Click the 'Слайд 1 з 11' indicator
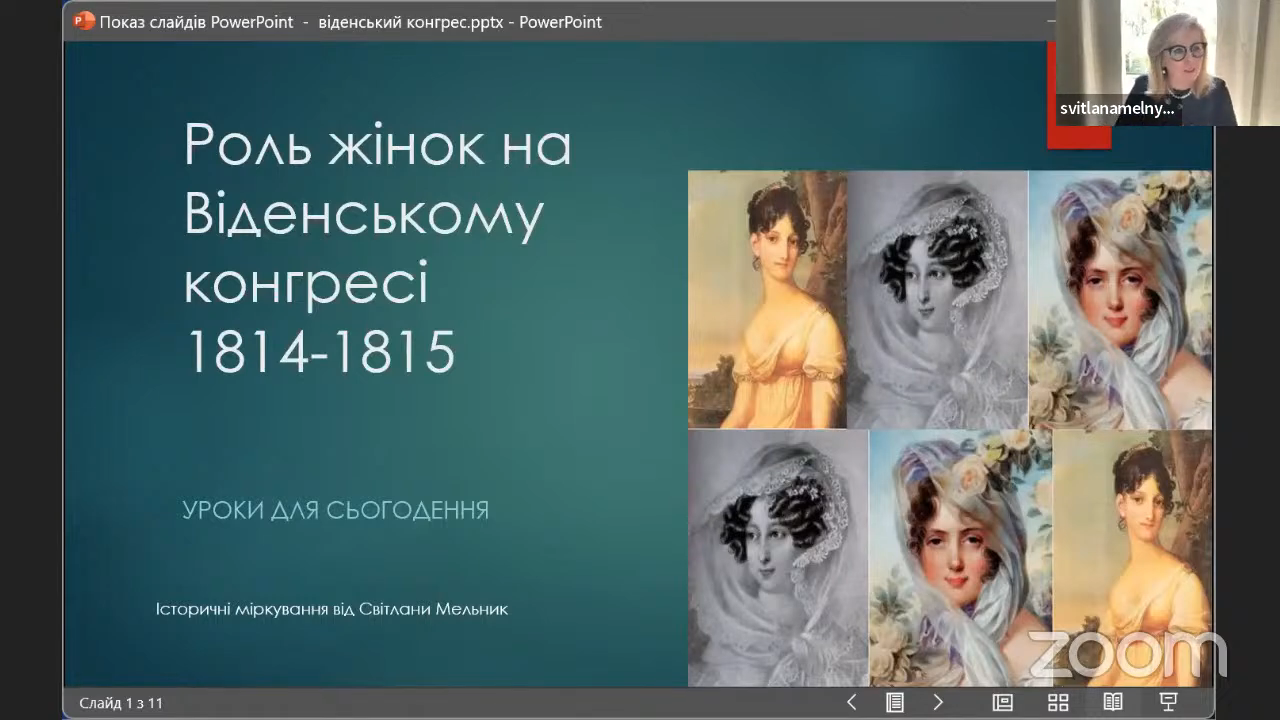Screen dimensions: 1280x720 point(121,703)
